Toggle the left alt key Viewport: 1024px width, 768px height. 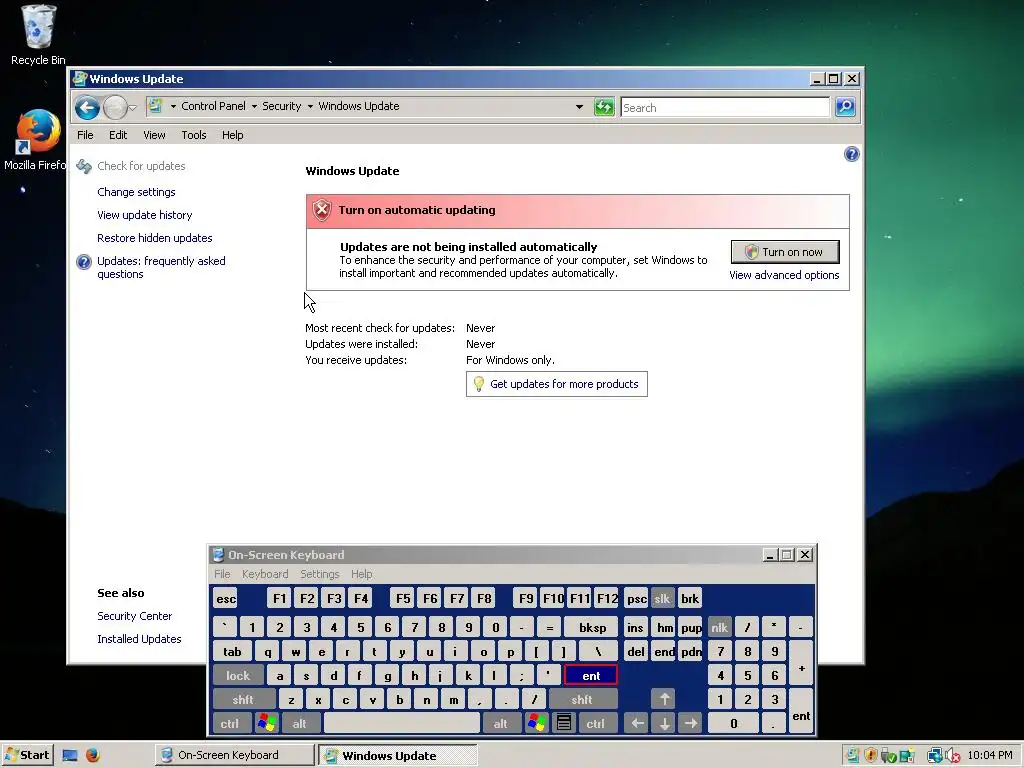300,724
